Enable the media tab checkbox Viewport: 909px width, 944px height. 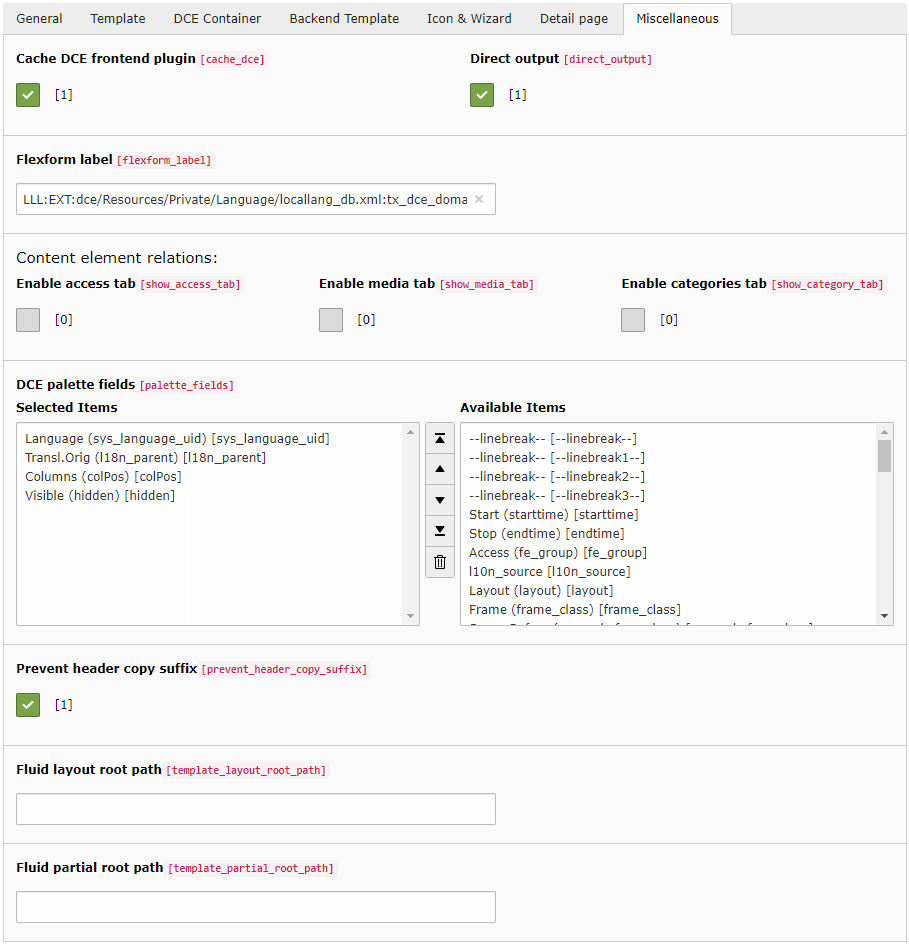330,319
